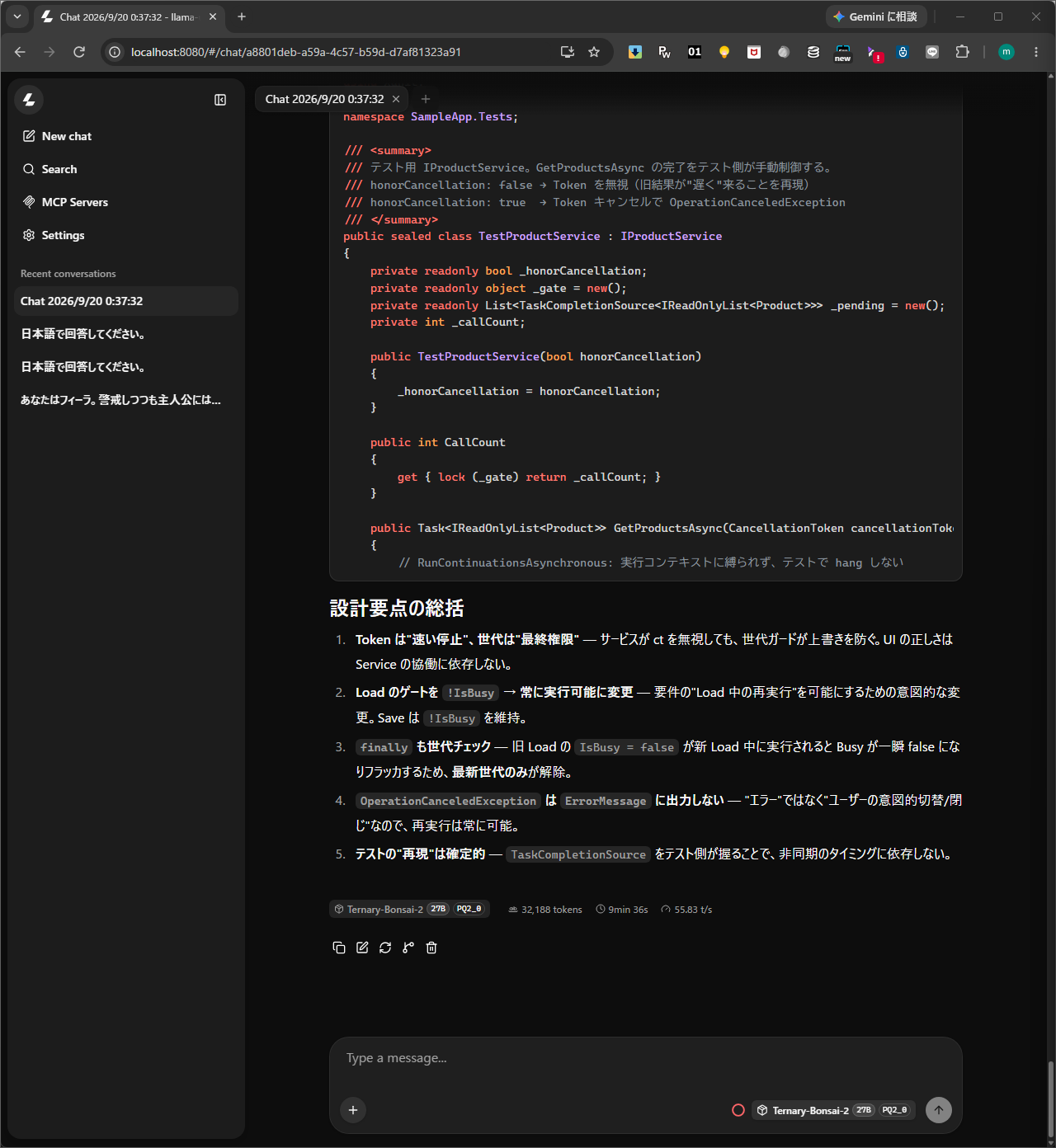This screenshot has height=1148, width=1056.
Task: Branch the conversation from this message
Action: pos(408,948)
